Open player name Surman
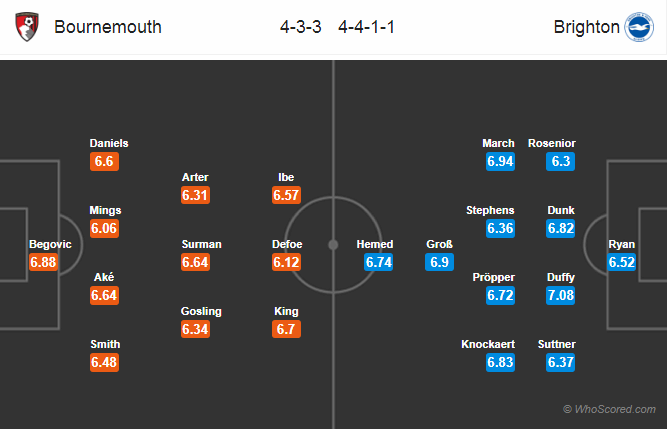 click(x=202, y=244)
